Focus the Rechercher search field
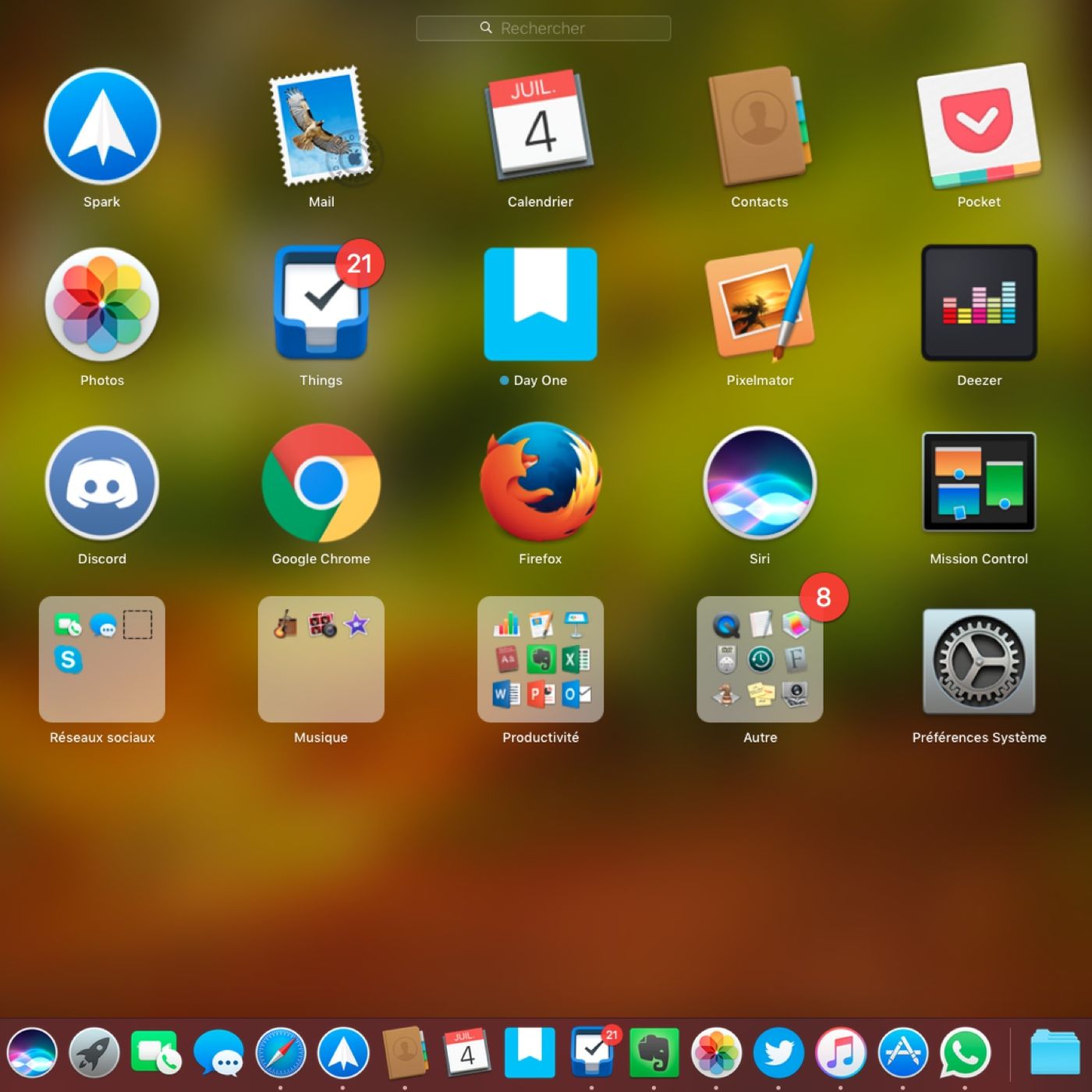The image size is (1092, 1092). pos(544,28)
